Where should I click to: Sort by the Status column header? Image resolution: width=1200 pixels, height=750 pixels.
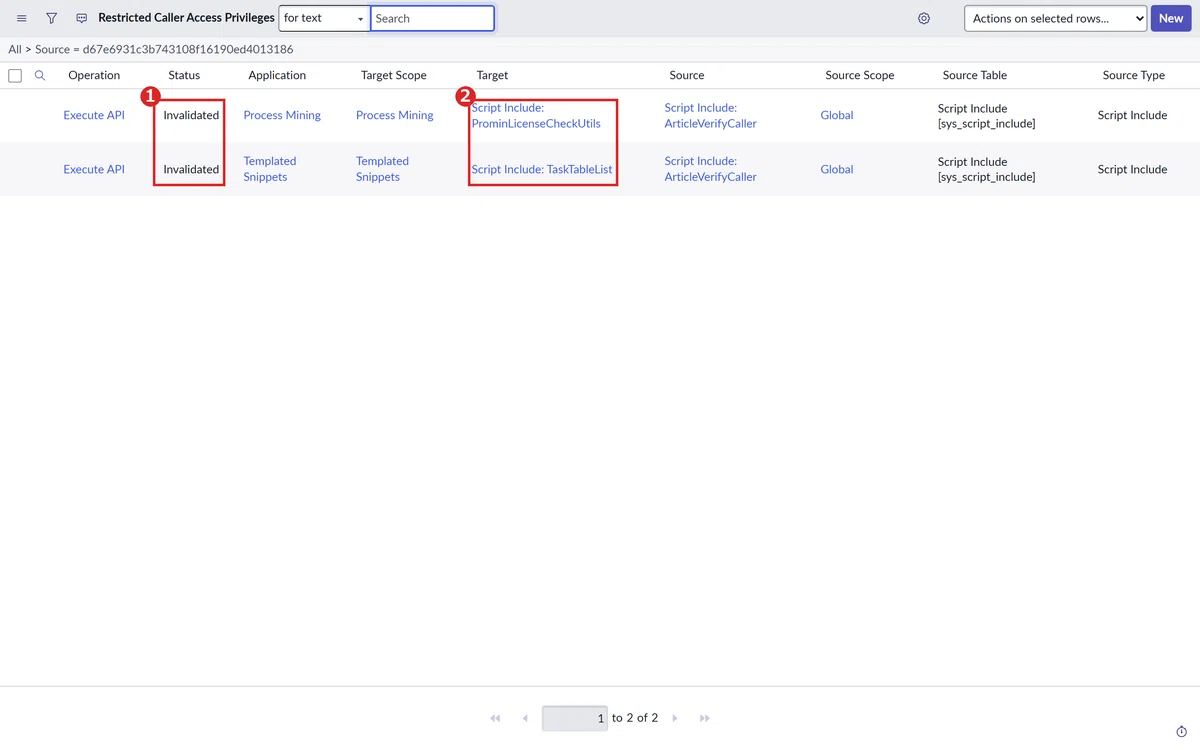[184, 75]
